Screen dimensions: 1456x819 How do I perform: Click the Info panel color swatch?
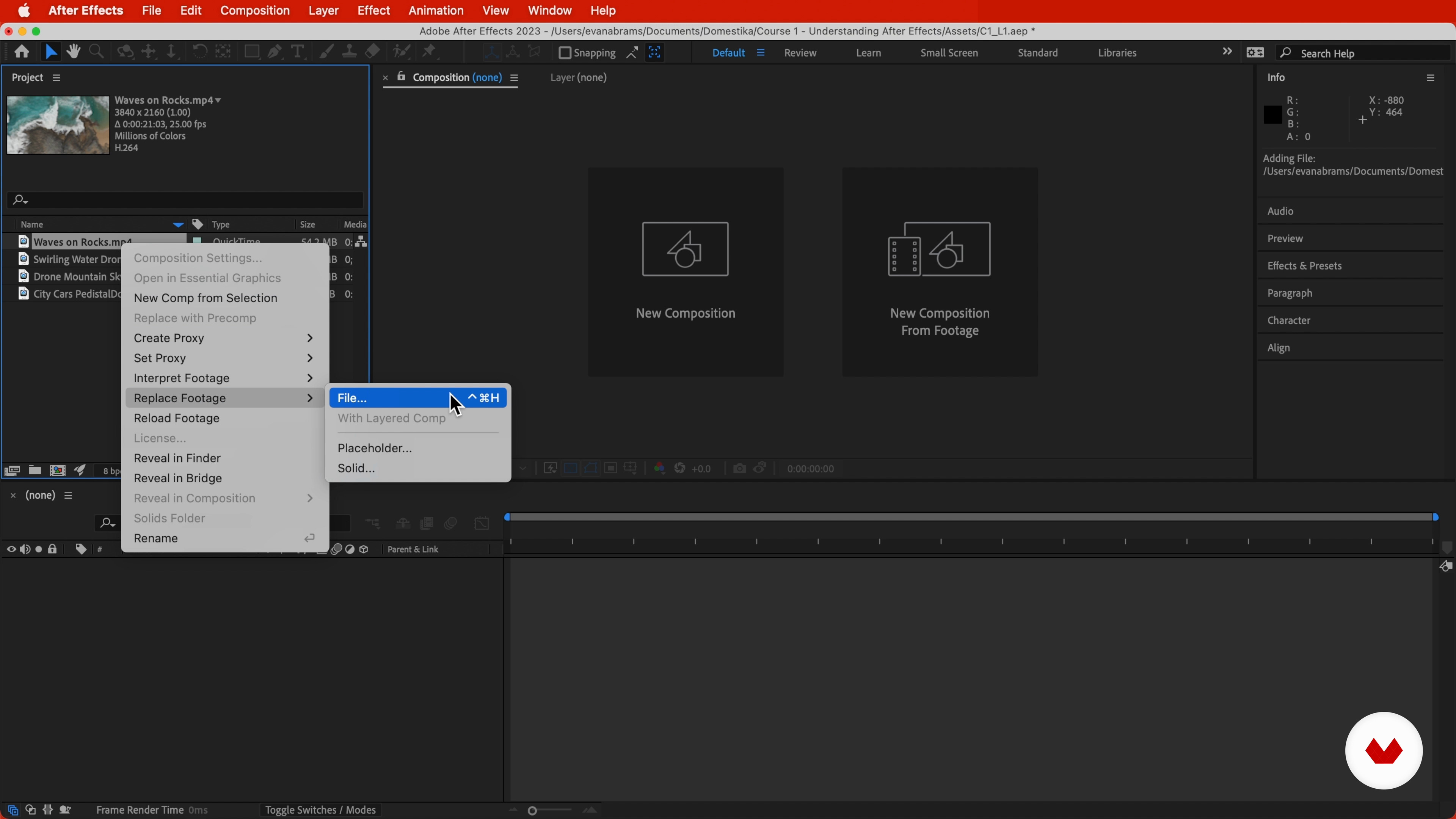point(1272,115)
